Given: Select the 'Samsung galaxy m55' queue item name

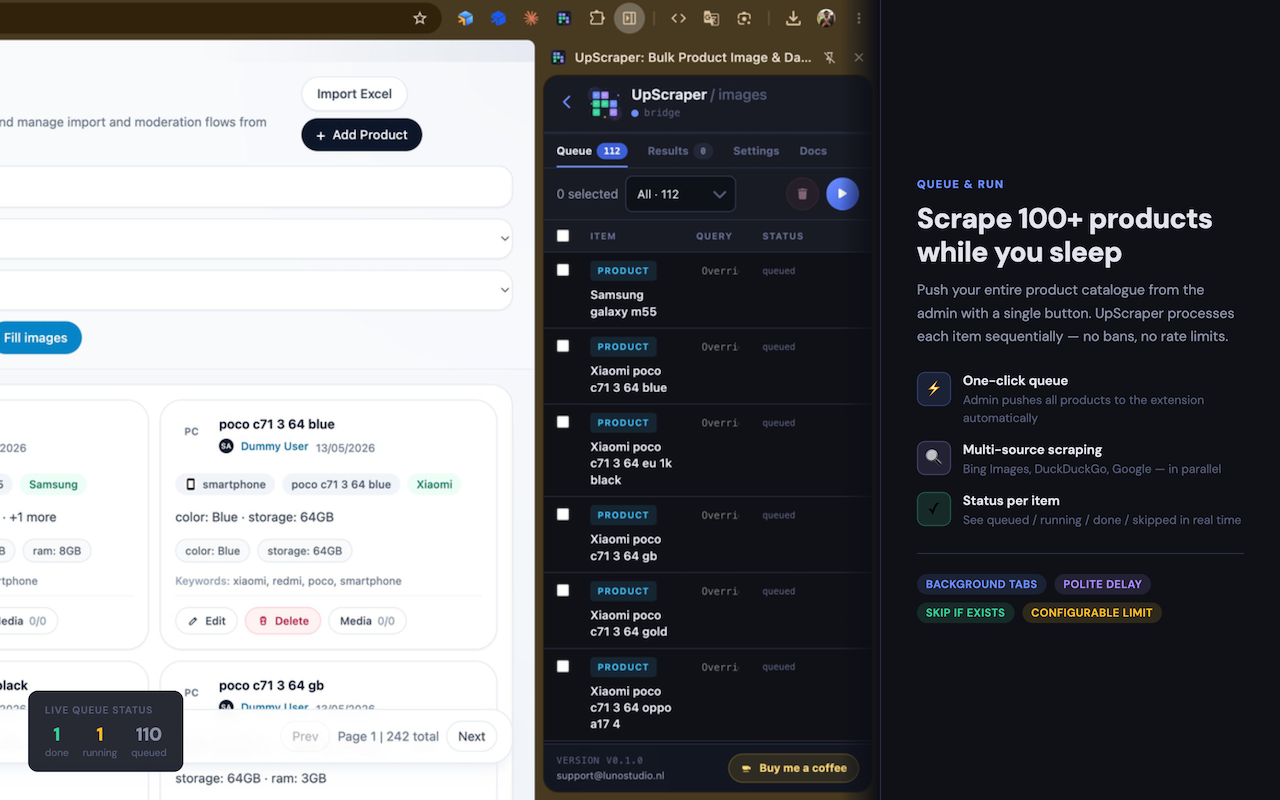Looking at the screenshot, I should tap(624, 303).
